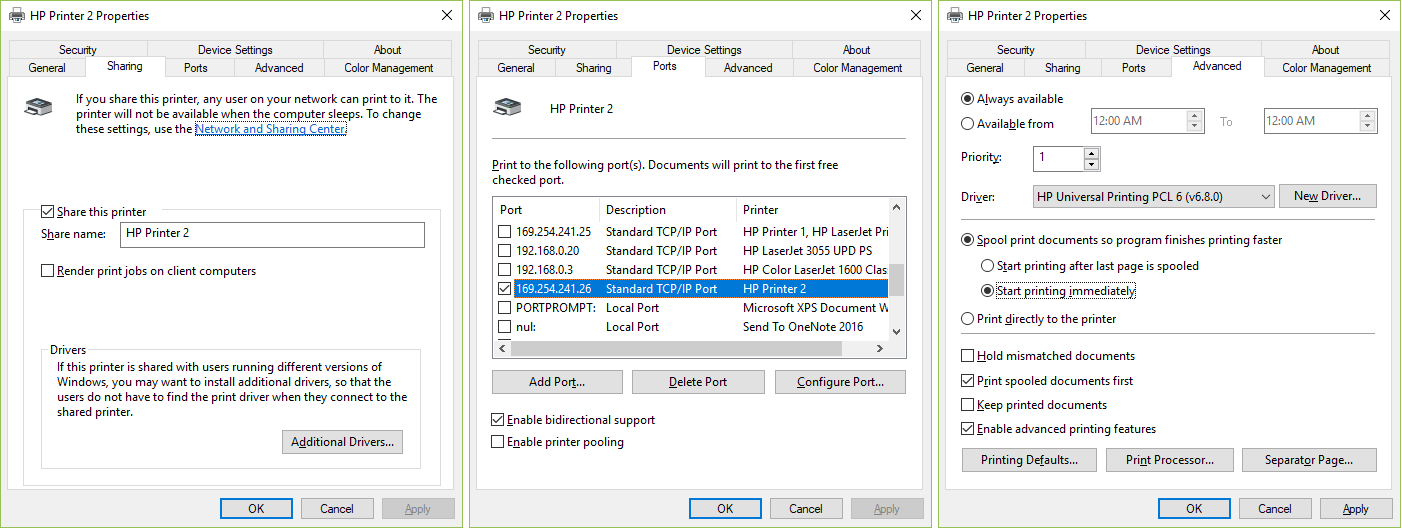Click title bar printer icon of left window
The height and width of the screenshot is (531, 1402).
pyautogui.click(x=17, y=15)
